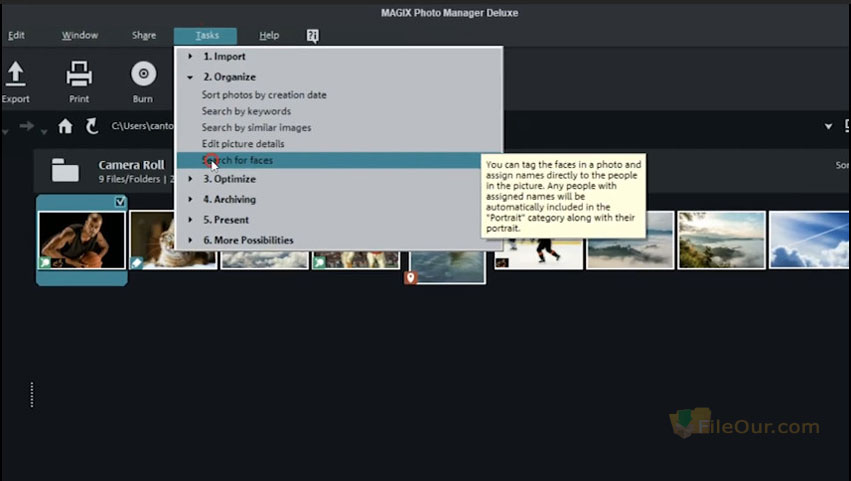The width and height of the screenshot is (851, 481).
Task: Click the location pin marker on the sea photo
Action: pos(411,278)
